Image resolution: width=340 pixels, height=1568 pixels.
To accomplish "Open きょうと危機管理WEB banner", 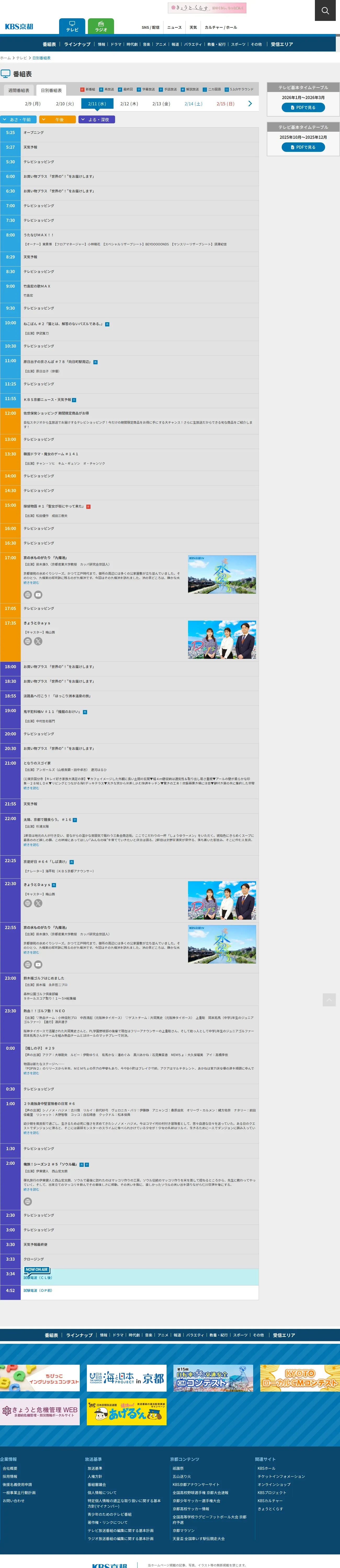I will click(x=39, y=1411).
